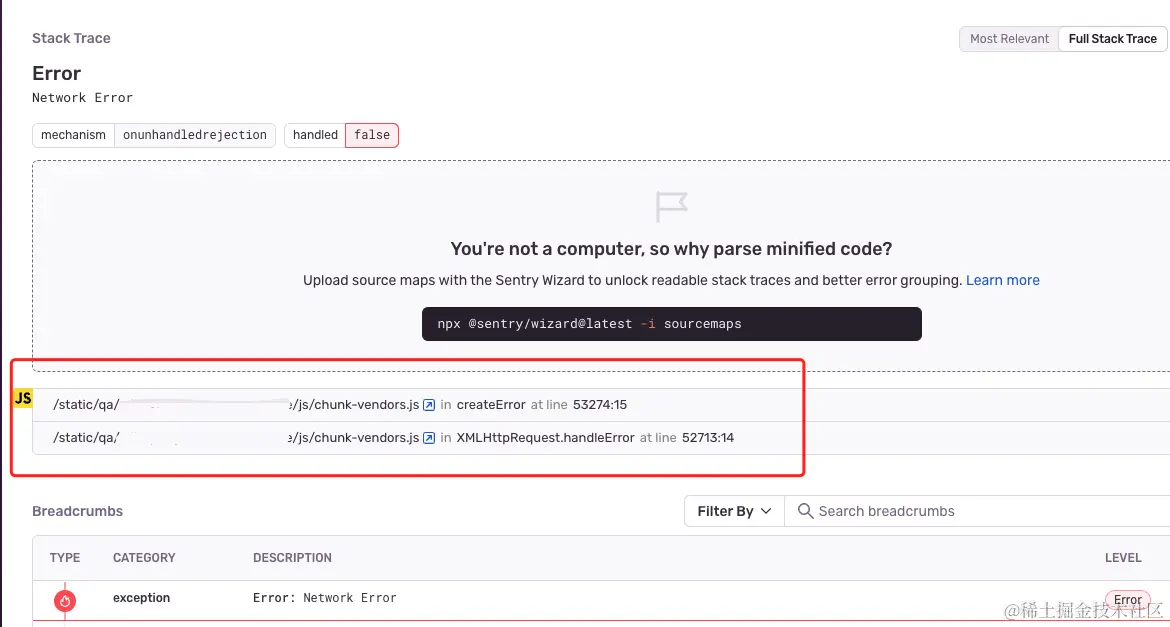This screenshot has width=1170, height=627.
Task: Click the Filter By chevron arrow
Action: (767, 511)
